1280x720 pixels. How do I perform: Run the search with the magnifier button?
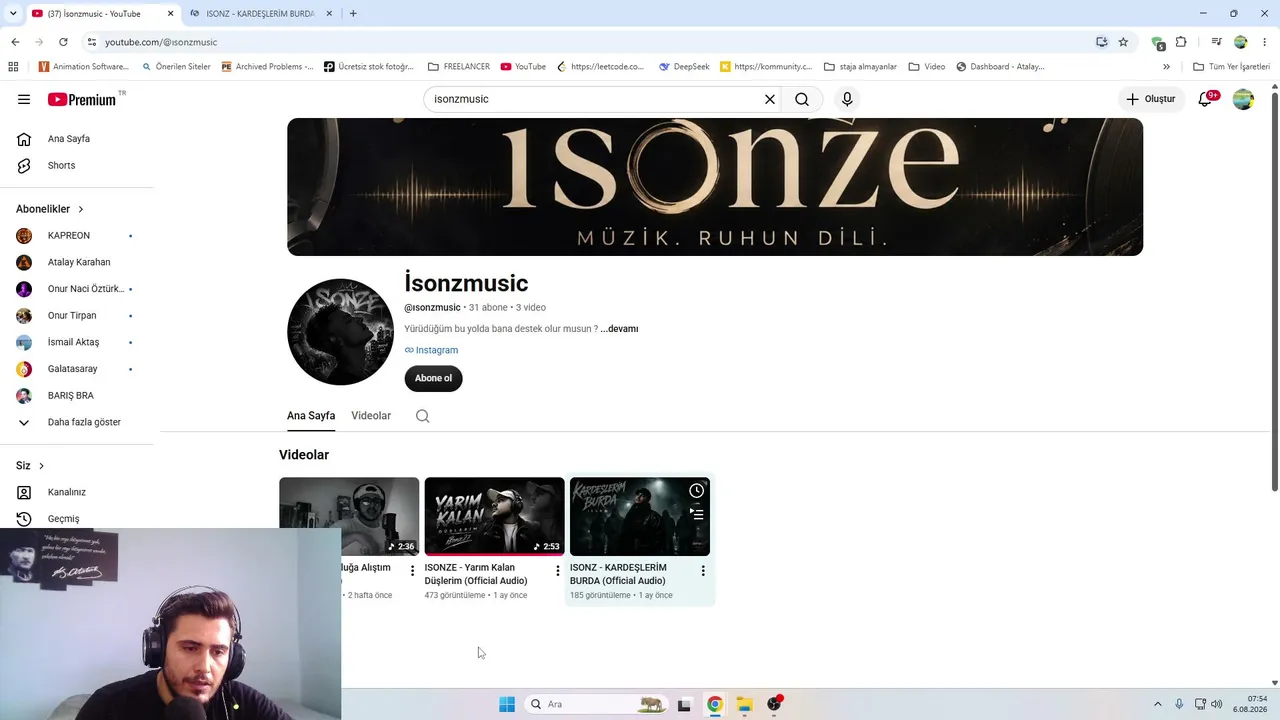tap(802, 99)
